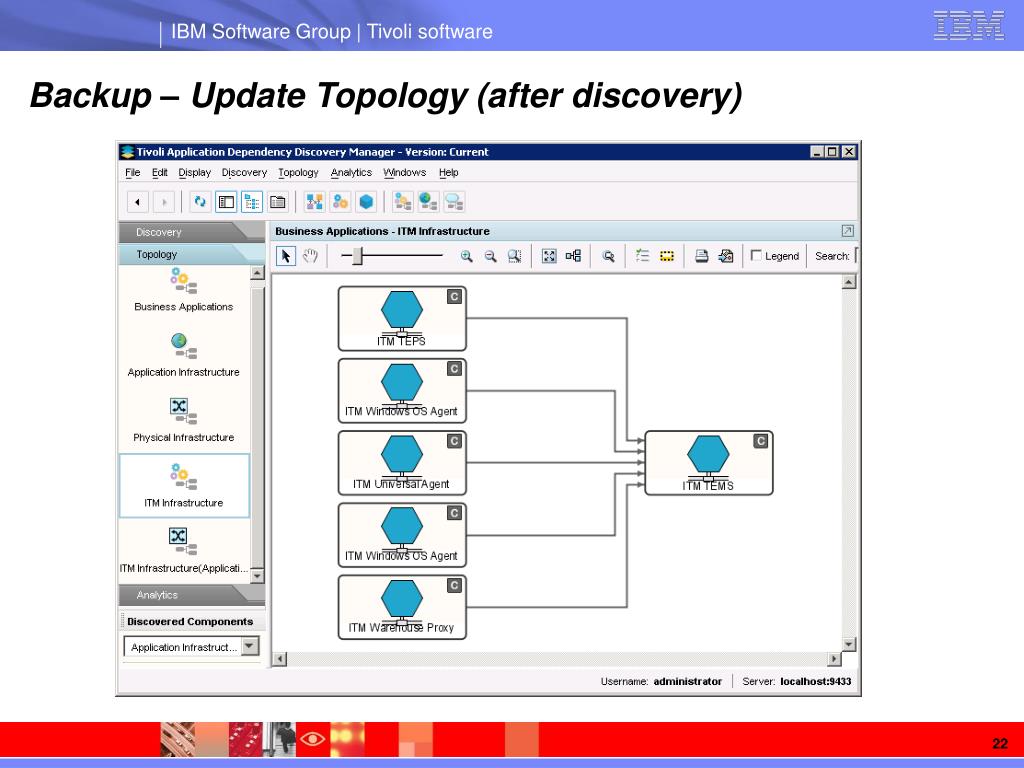
Task: Click the blue hexagon component icon
Action: 366,202
